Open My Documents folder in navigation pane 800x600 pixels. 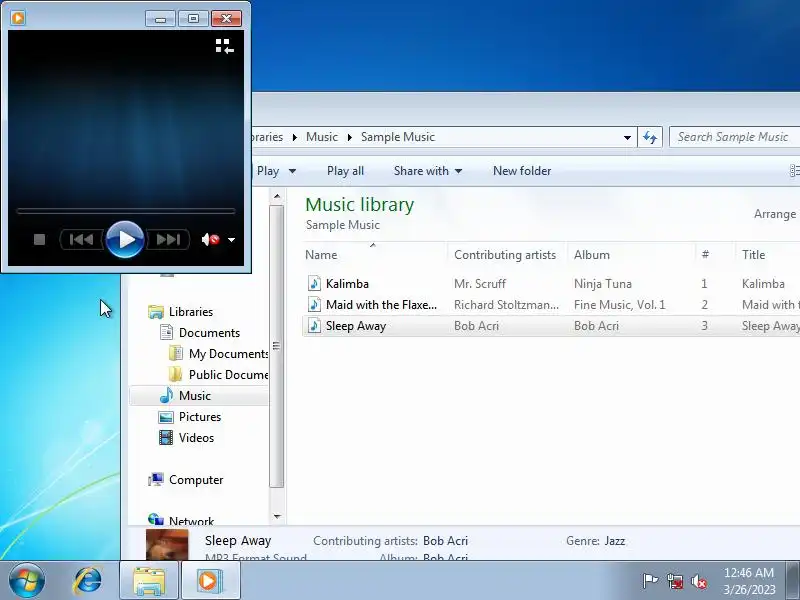(228, 354)
